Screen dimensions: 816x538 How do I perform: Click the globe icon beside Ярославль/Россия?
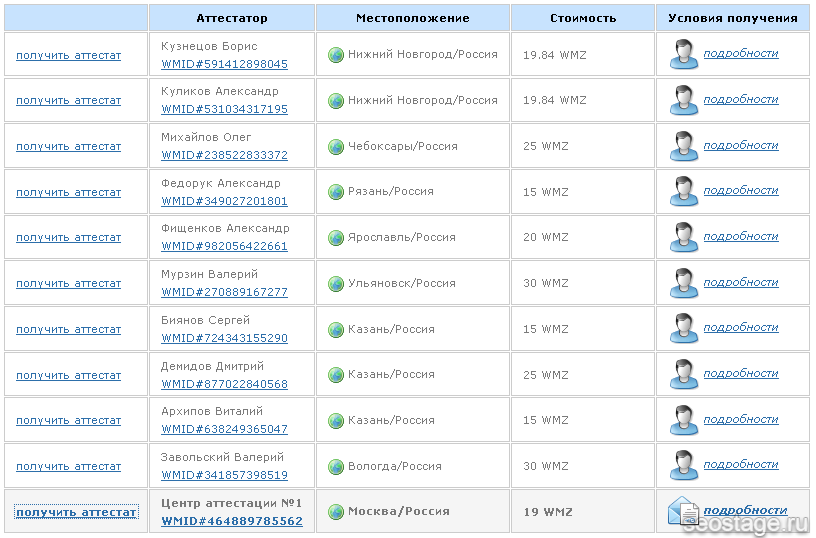pos(336,238)
